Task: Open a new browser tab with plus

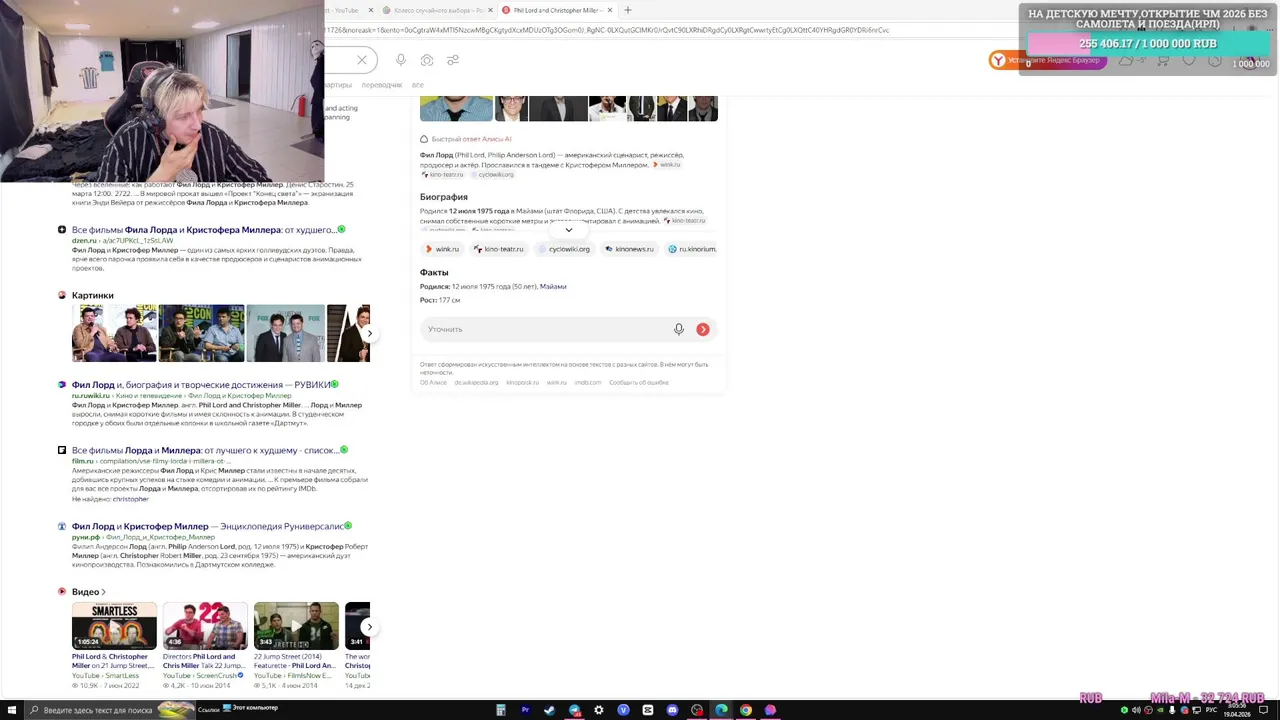Action: (x=627, y=10)
